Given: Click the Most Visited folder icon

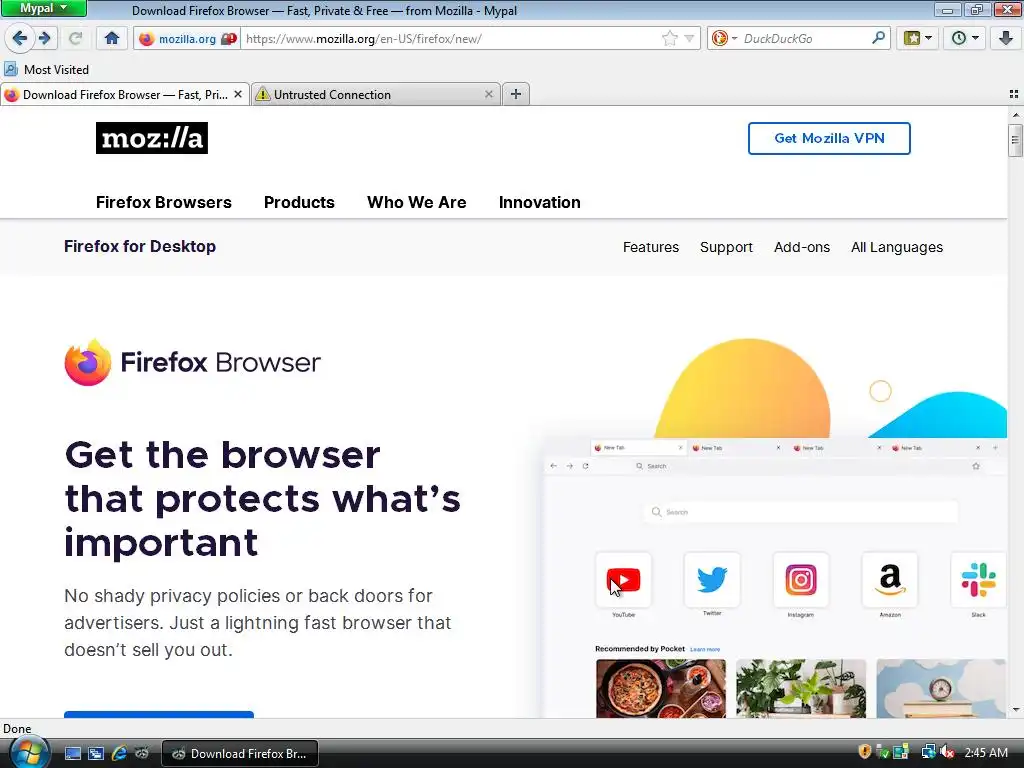Looking at the screenshot, I should pyautogui.click(x=11, y=69).
